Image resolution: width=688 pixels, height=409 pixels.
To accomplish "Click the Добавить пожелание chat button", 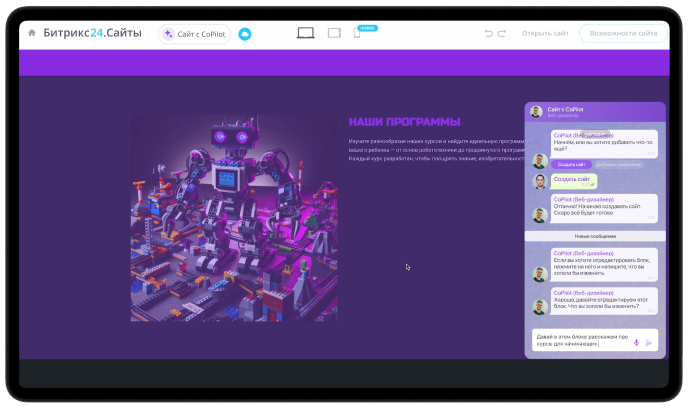I will 618,164.
